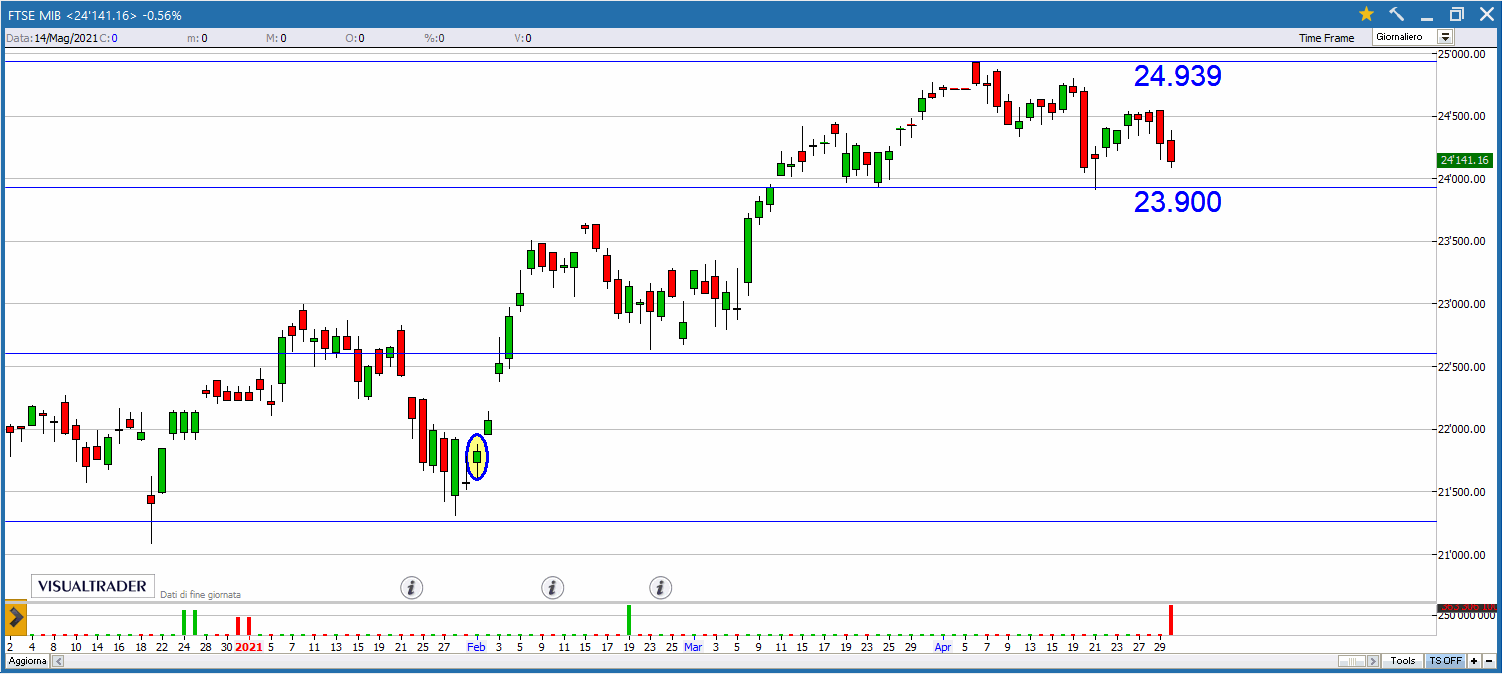Image resolution: width=1502 pixels, height=674 pixels.
Task: Click the horizontal scrollbar thumb near Tools
Action: click(x=1352, y=661)
